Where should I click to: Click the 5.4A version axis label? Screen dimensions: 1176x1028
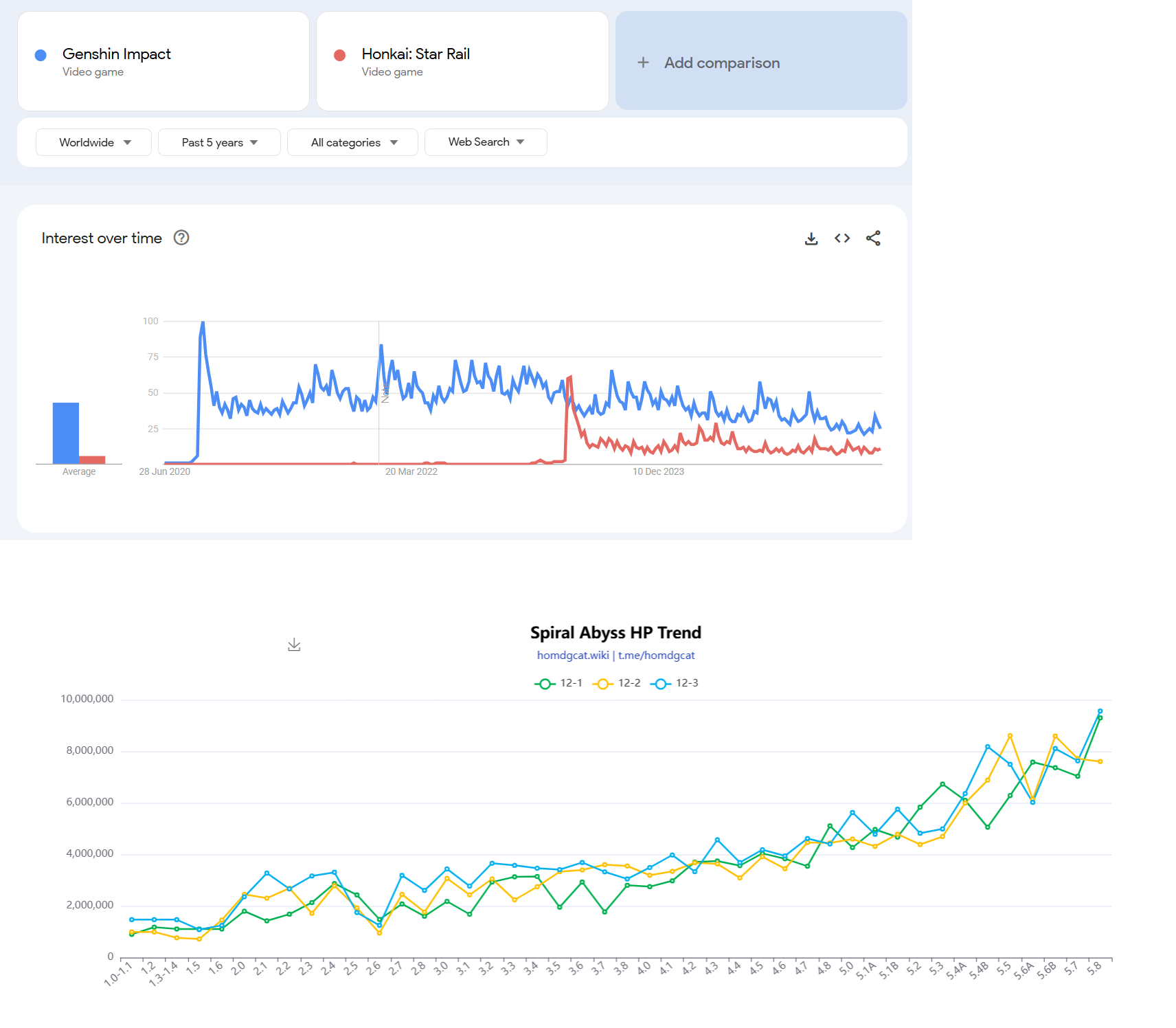(x=956, y=971)
